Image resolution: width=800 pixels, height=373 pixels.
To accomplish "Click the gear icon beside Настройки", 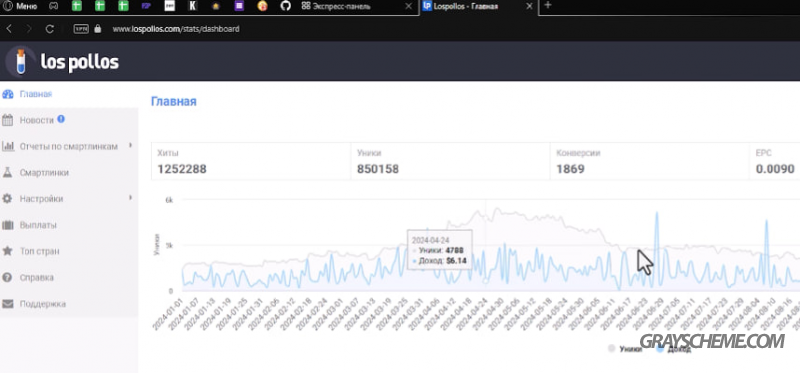I will point(7,198).
